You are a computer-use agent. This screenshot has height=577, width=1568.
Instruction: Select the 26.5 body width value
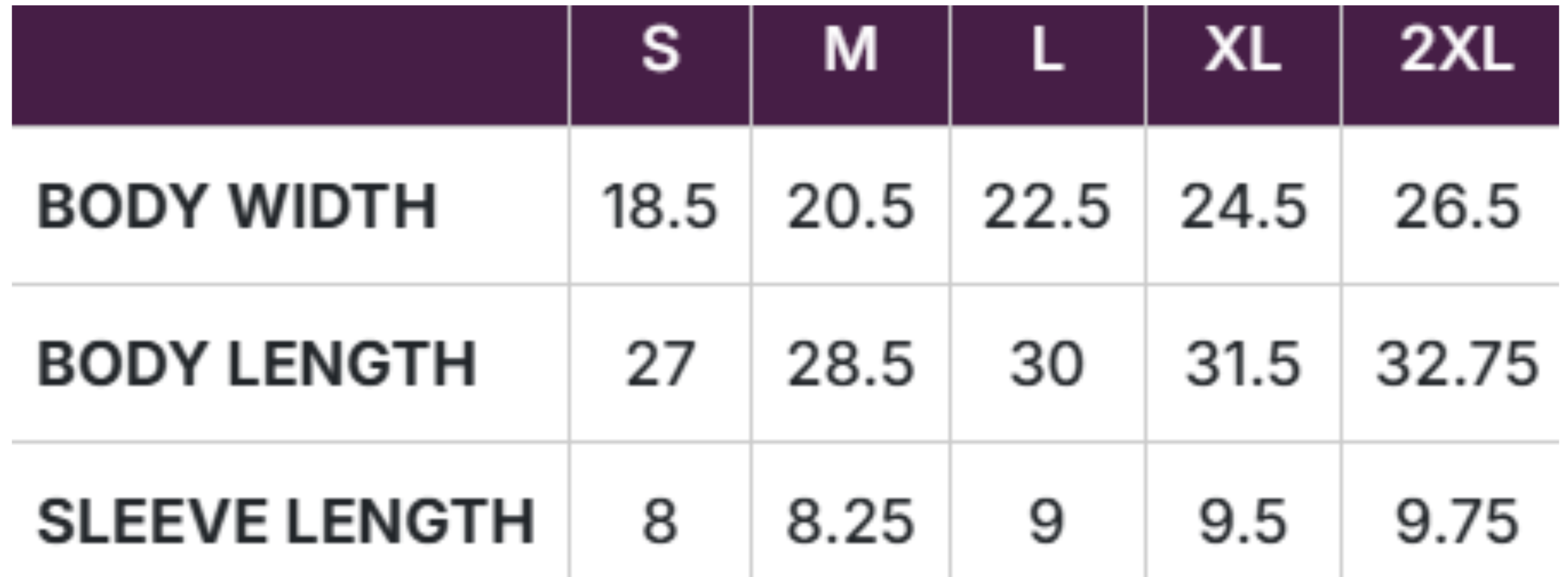coord(1457,207)
